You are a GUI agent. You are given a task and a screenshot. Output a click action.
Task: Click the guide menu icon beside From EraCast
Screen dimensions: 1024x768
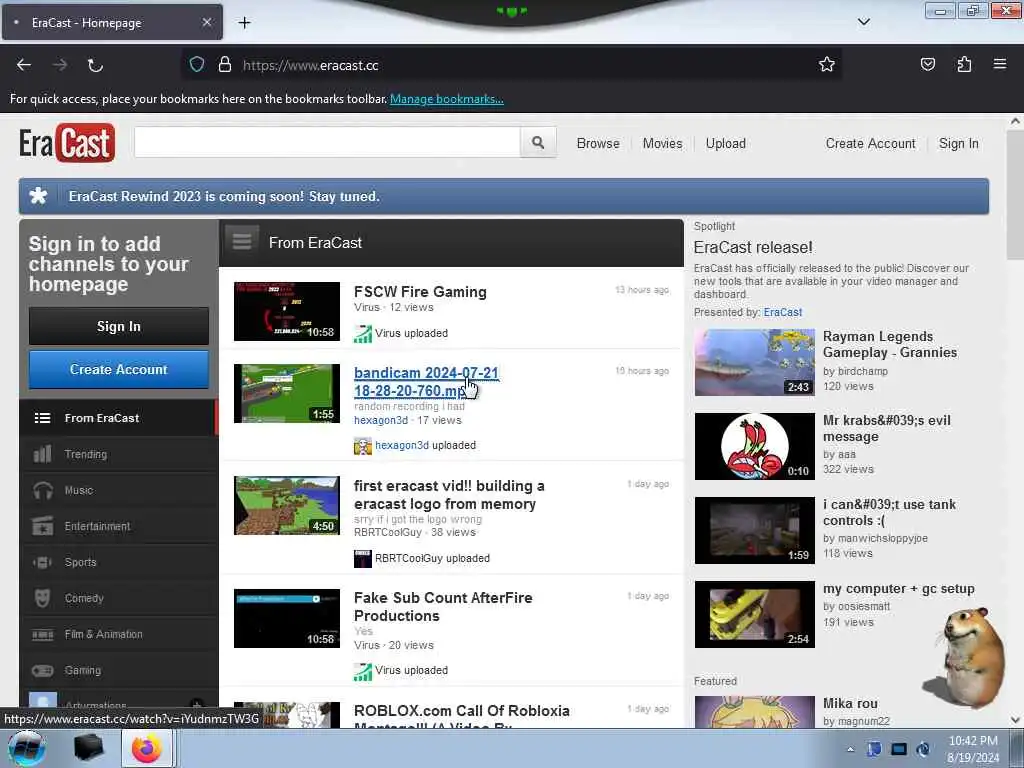point(242,242)
